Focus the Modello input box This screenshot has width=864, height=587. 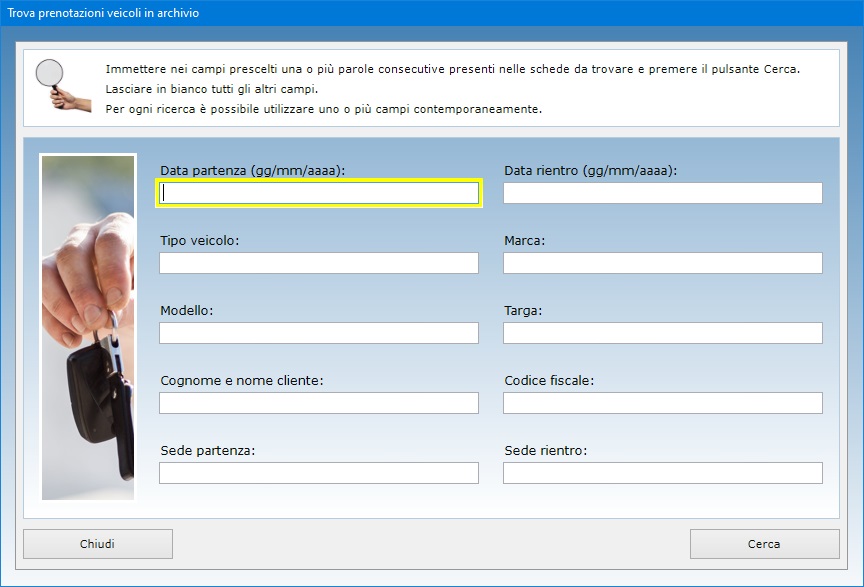tap(319, 333)
